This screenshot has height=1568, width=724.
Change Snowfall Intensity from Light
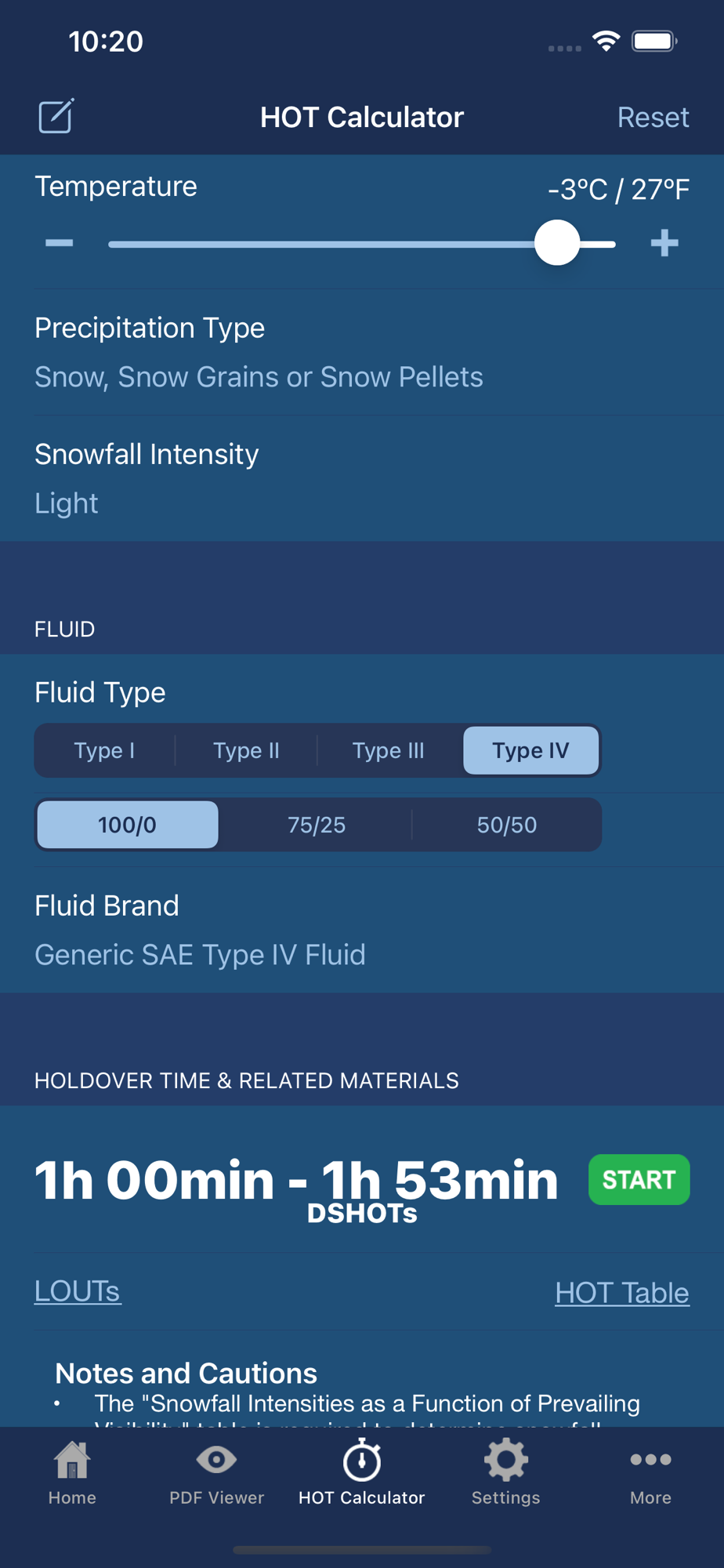[x=362, y=478]
